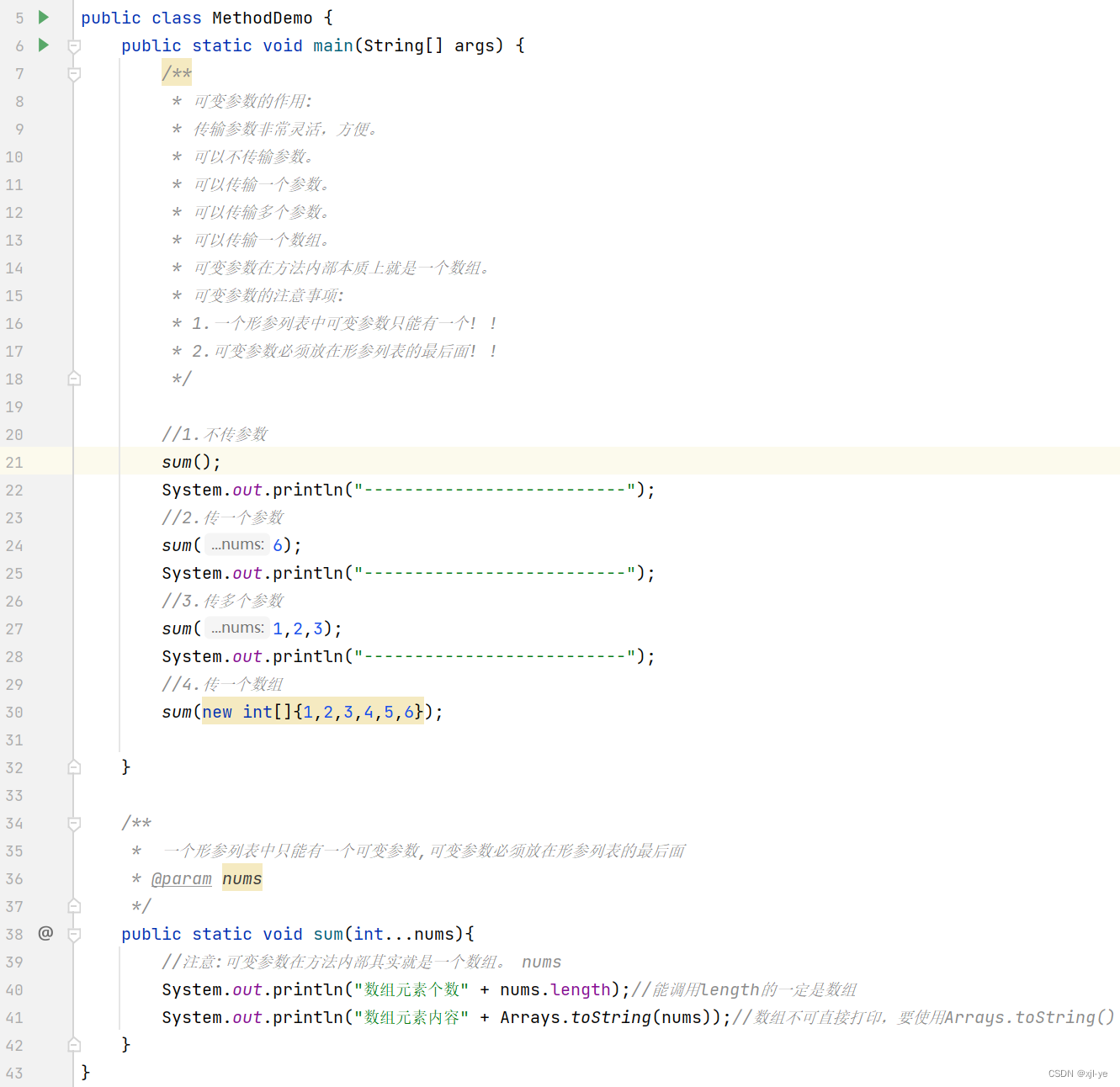Run the MethodDemo class using the gutter arrow

pyautogui.click(x=44, y=18)
